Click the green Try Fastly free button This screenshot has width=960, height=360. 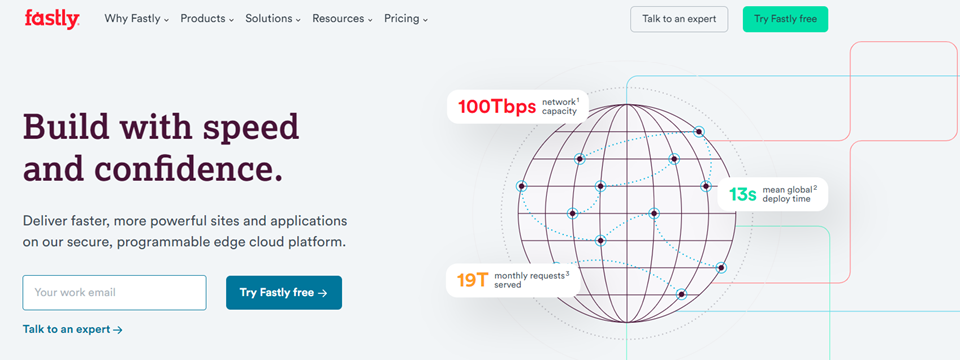point(786,19)
